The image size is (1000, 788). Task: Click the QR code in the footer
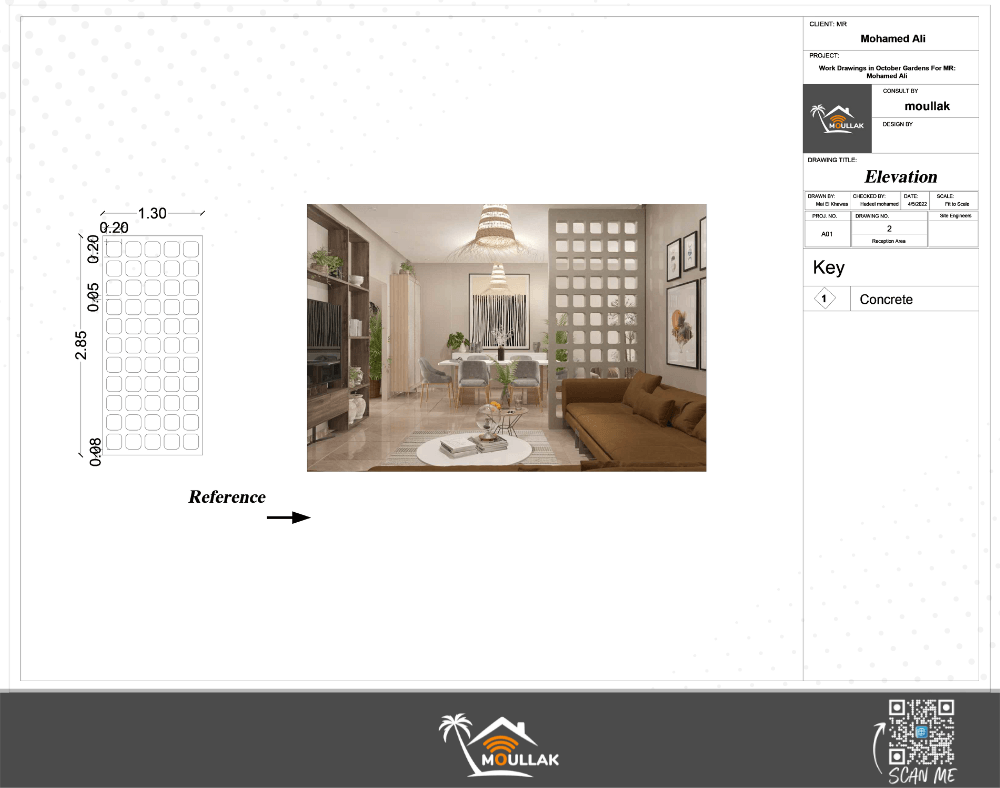(921, 731)
